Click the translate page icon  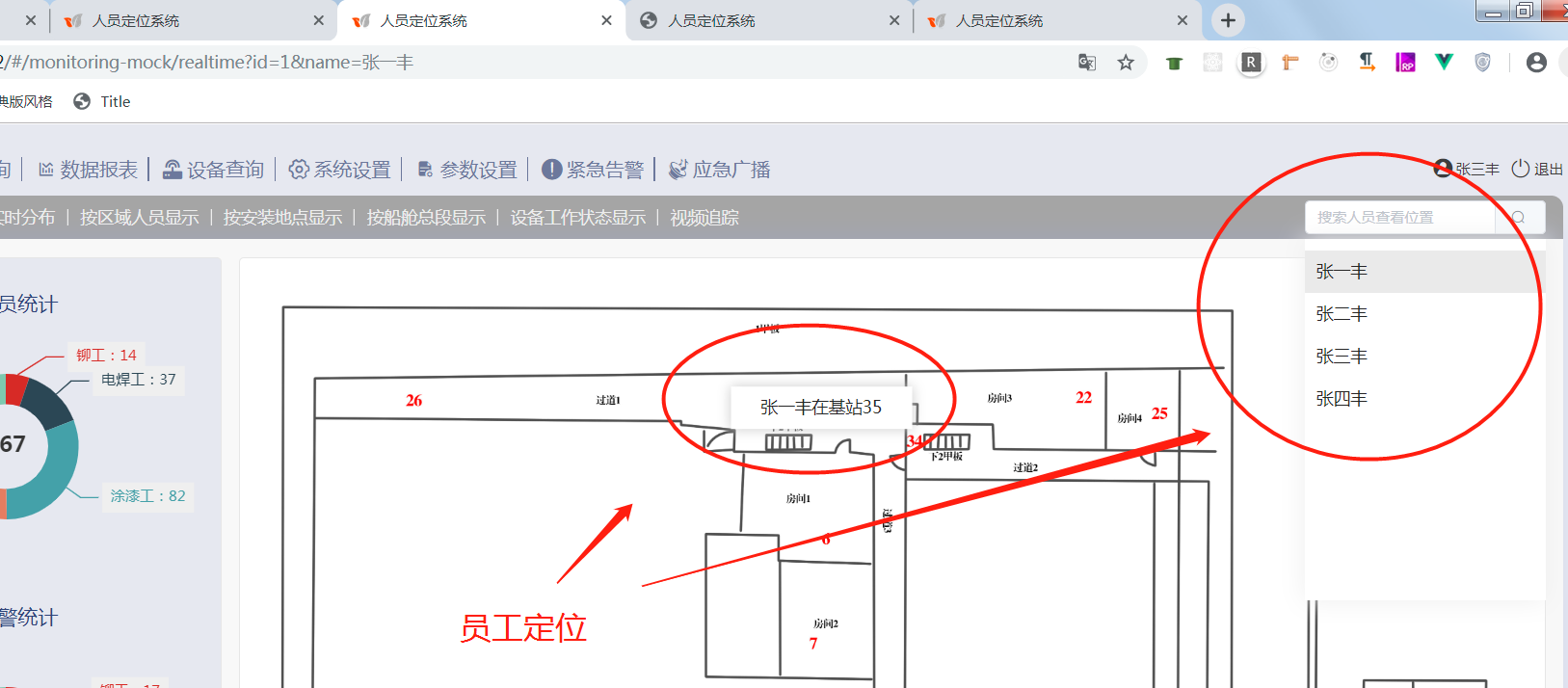point(1087,63)
